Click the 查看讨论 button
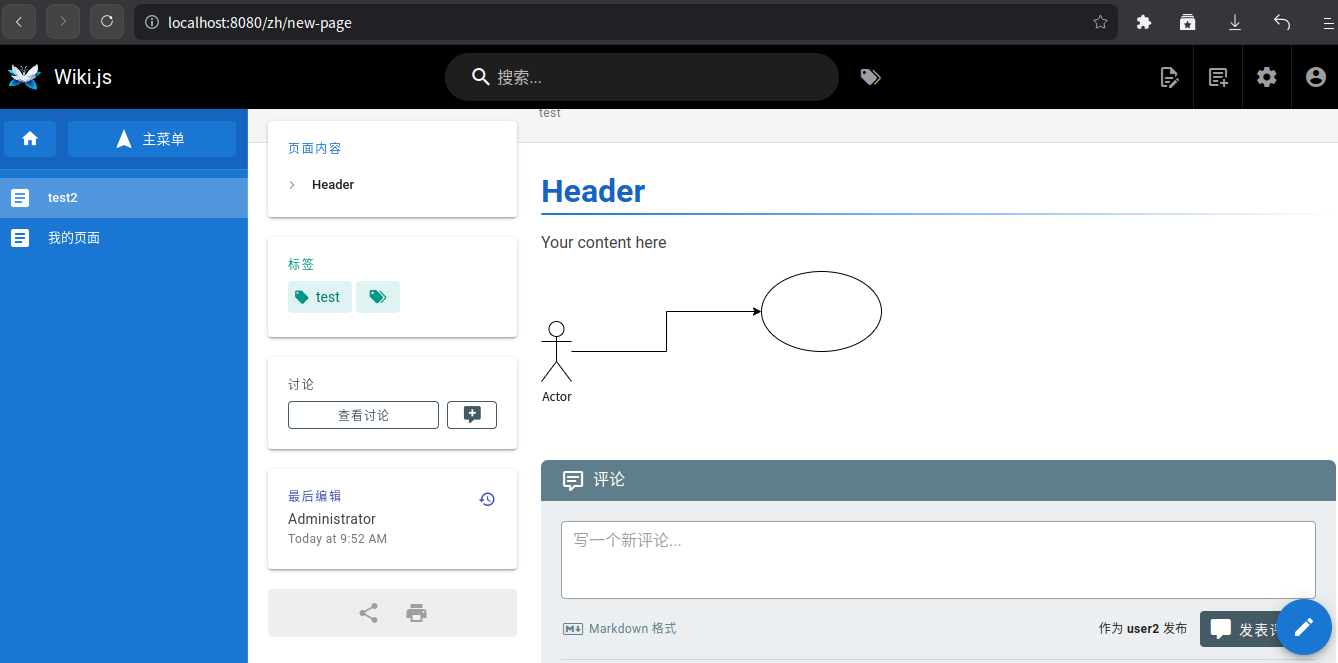The height and width of the screenshot is (663, 1338). [x=363, y=414]
